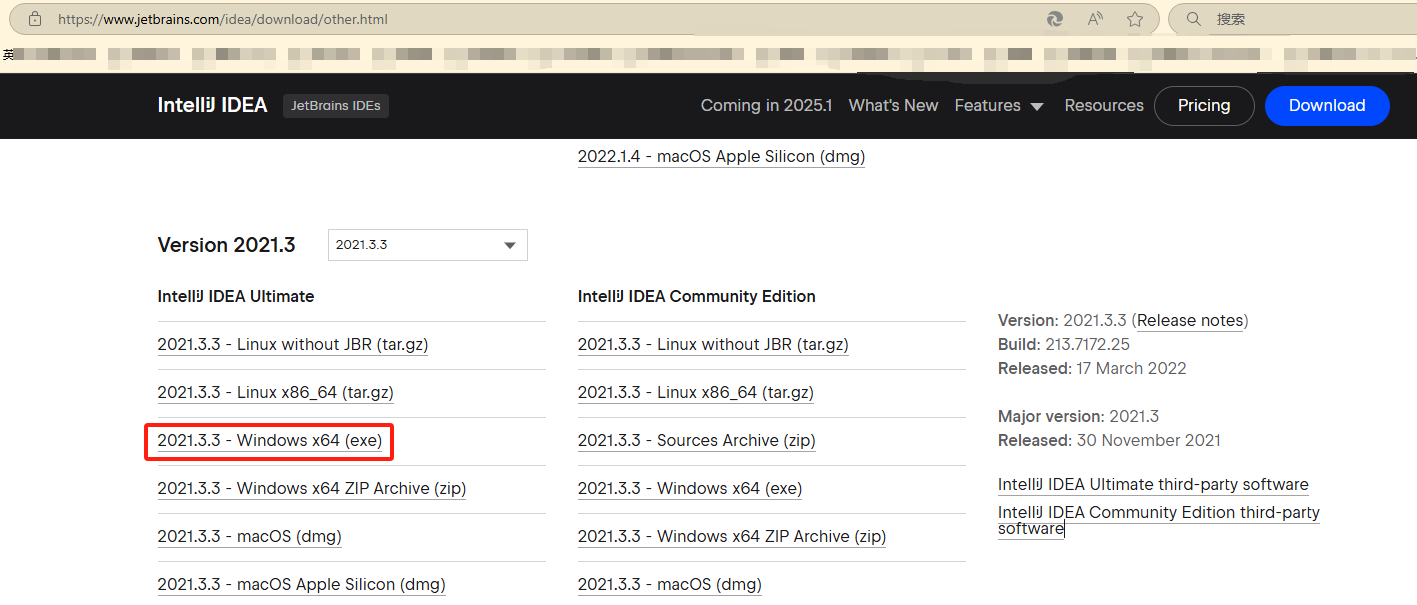Open the Resources menu item
Screen dimensions: 1417x605
(1104, 105)
